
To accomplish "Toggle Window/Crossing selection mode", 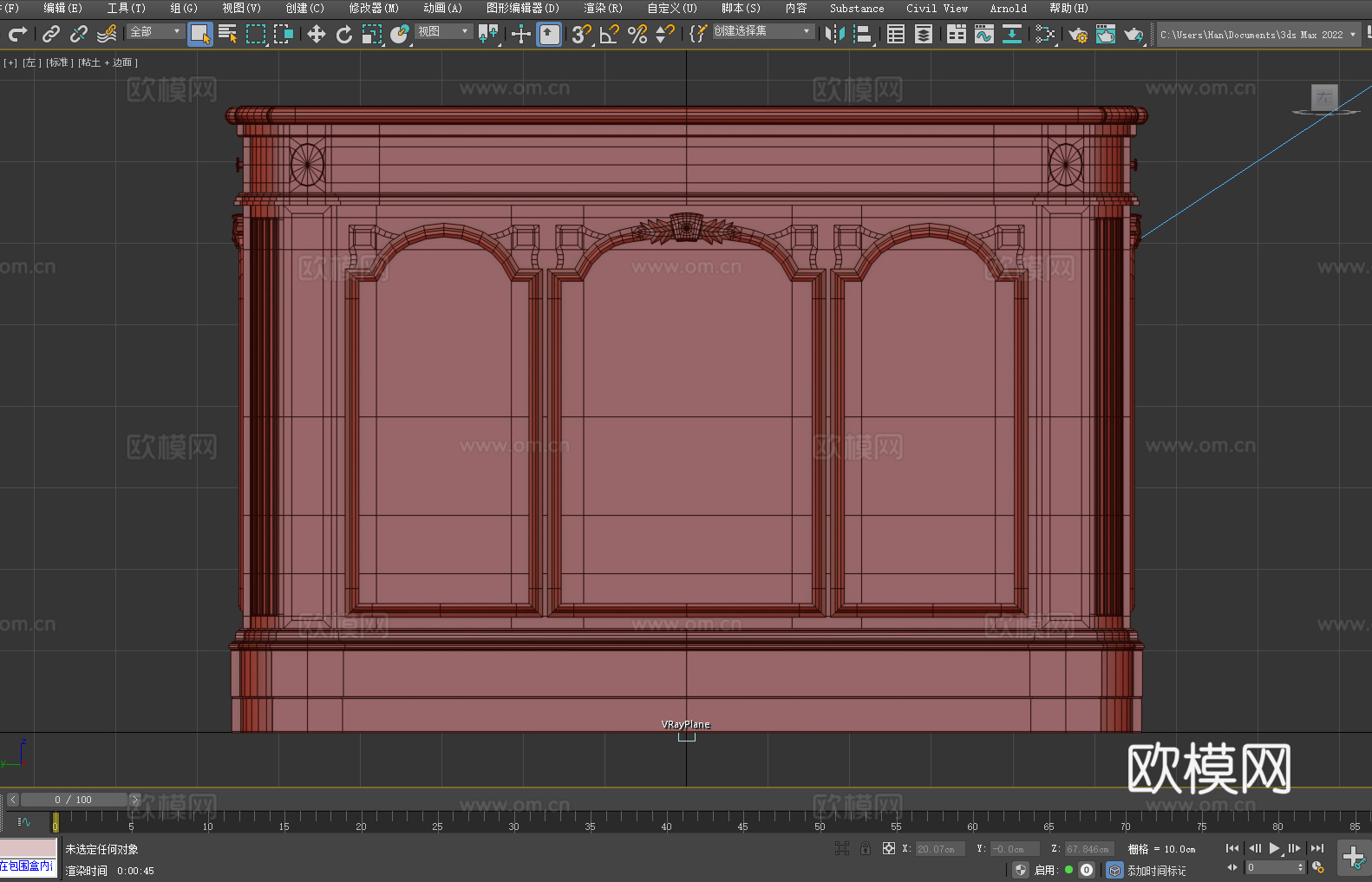I will [284, 34].
